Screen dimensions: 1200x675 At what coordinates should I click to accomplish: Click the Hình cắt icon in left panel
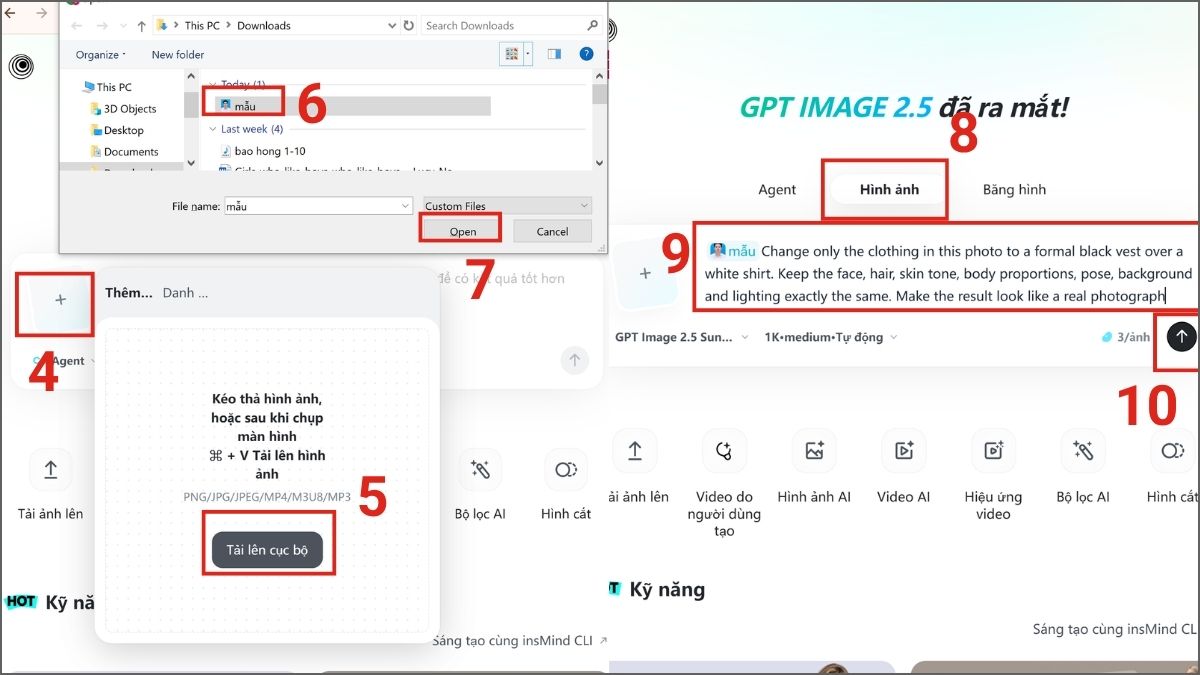[x=566, y=469]
